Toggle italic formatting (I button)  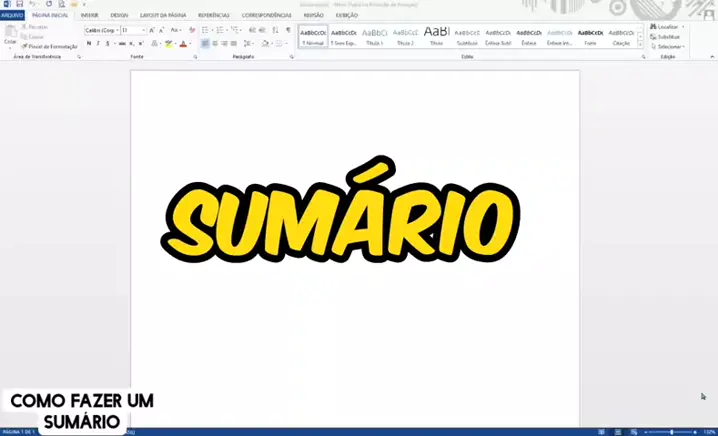point(98,44)
